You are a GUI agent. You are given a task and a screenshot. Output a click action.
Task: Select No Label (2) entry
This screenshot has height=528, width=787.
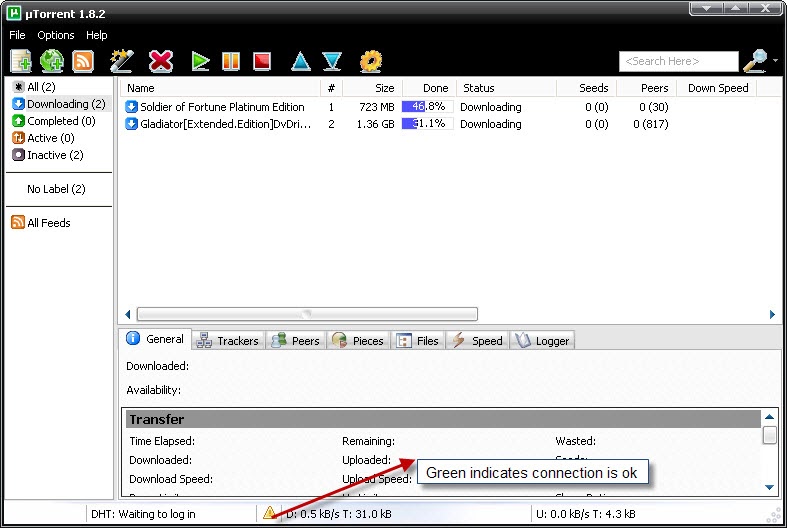coord(56,189)
